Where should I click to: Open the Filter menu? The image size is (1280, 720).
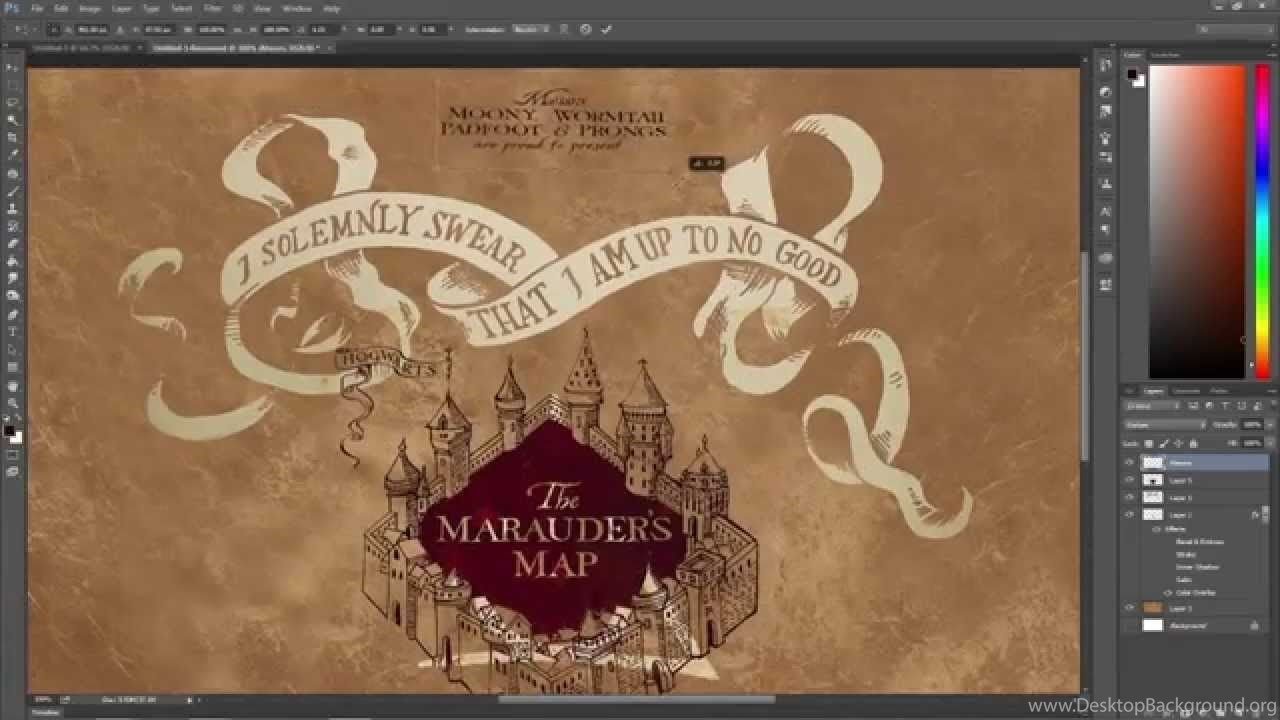pyautogui.click(x=213, y=8)
